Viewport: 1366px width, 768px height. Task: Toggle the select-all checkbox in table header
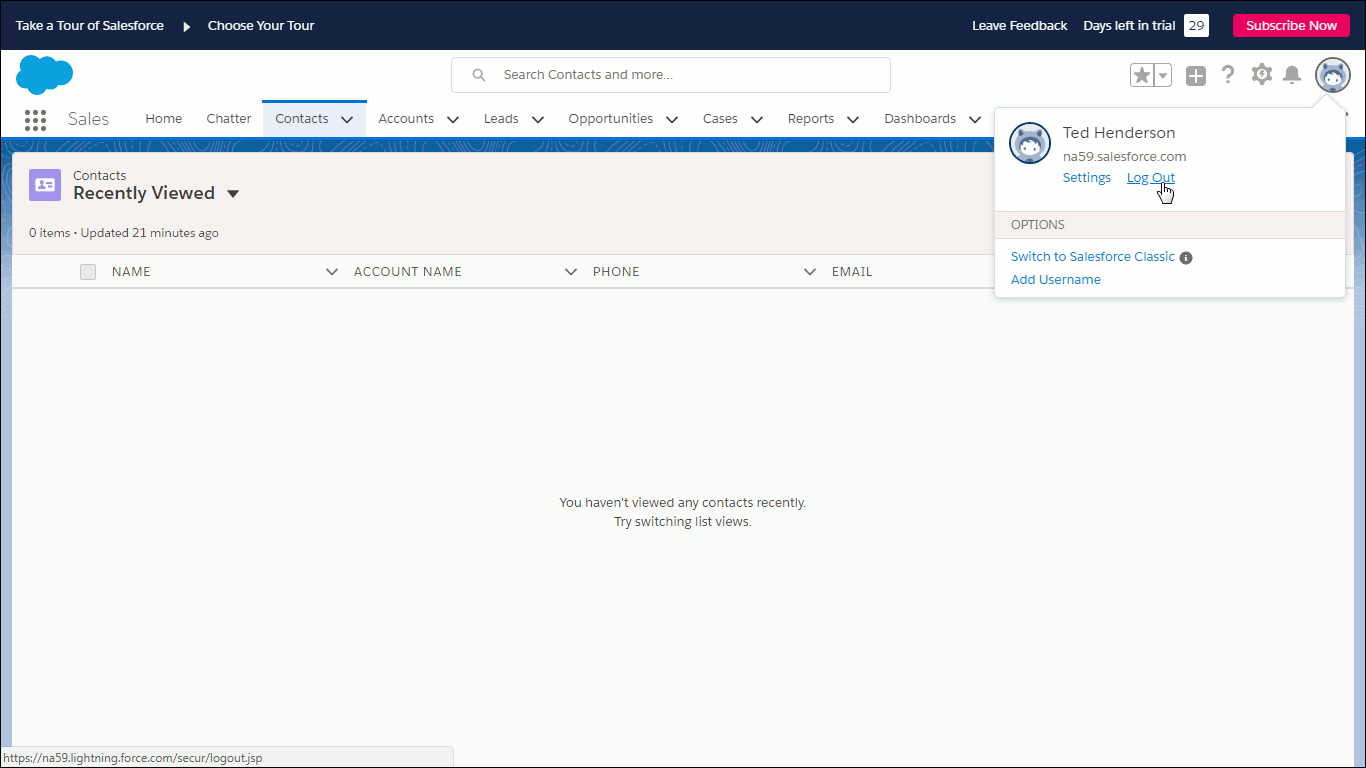[88, 272]
